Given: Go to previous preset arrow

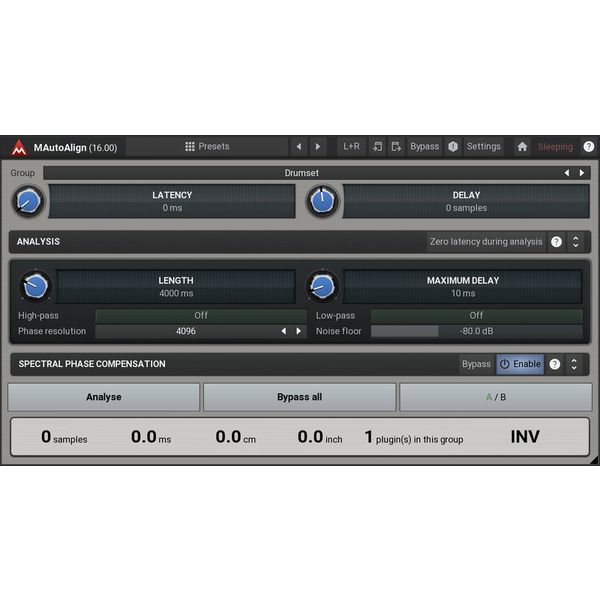Looking at the screenshot, I should point(298,147).
